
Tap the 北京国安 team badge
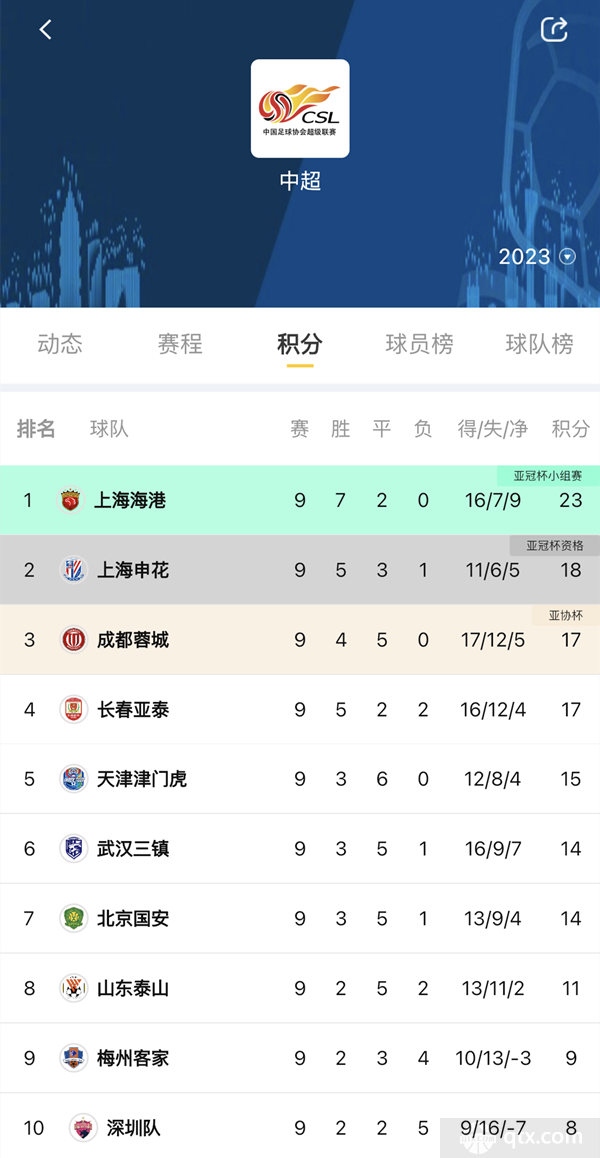(x=73, y=919)
